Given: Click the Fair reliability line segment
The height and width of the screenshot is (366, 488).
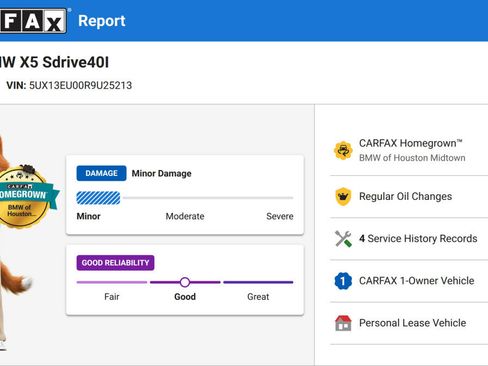Looking at the screenshot, I should tap(112, 282).
